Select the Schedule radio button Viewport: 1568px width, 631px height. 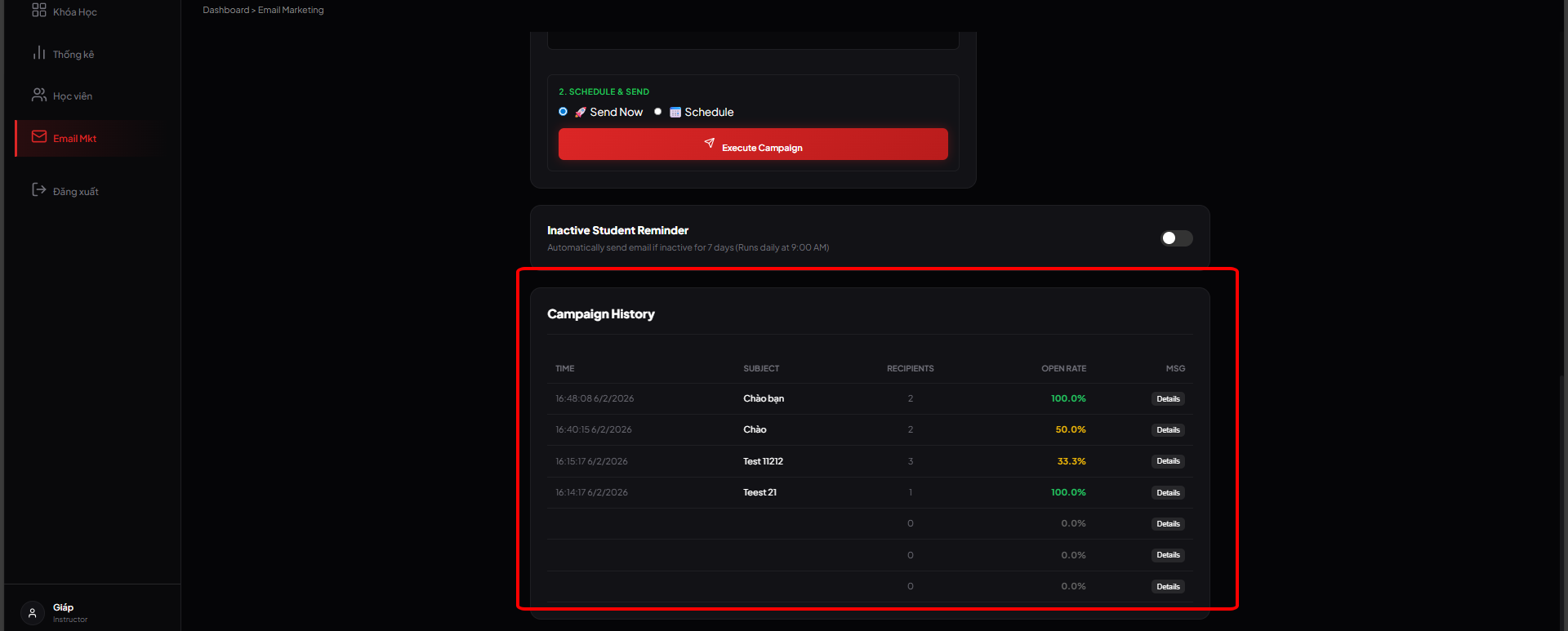(657, 112)
